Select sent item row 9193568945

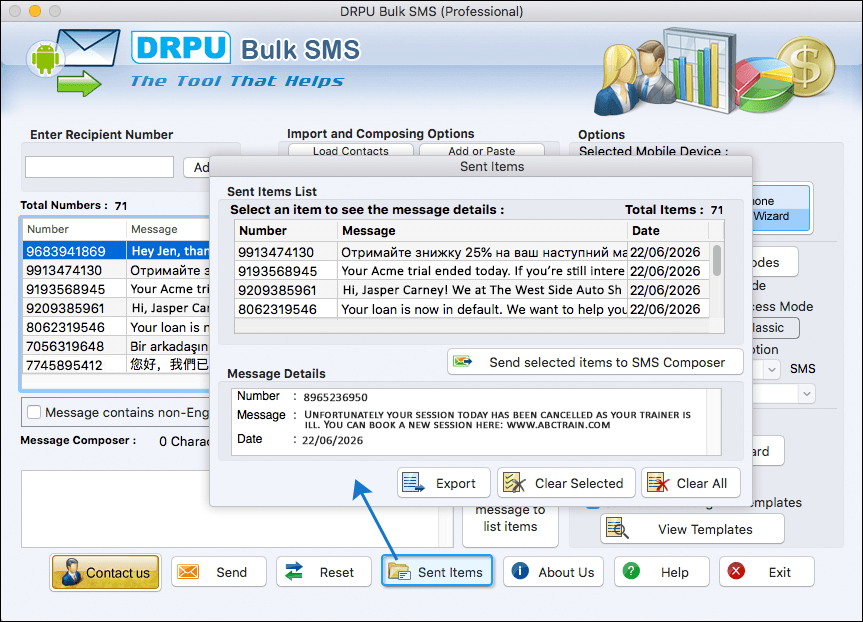tap(472, 271)
